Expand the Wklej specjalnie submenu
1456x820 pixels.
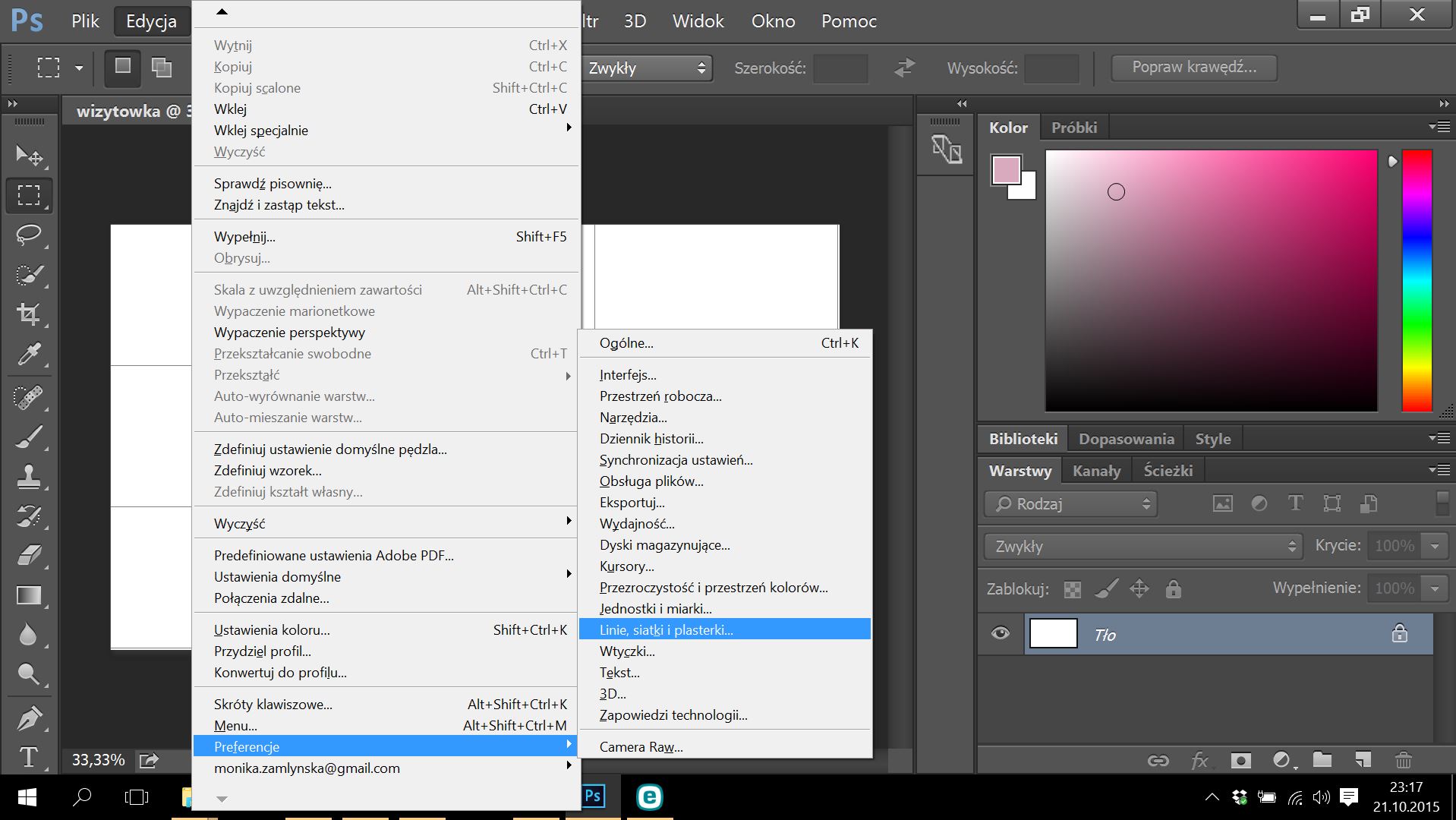[x=387, y=130]
